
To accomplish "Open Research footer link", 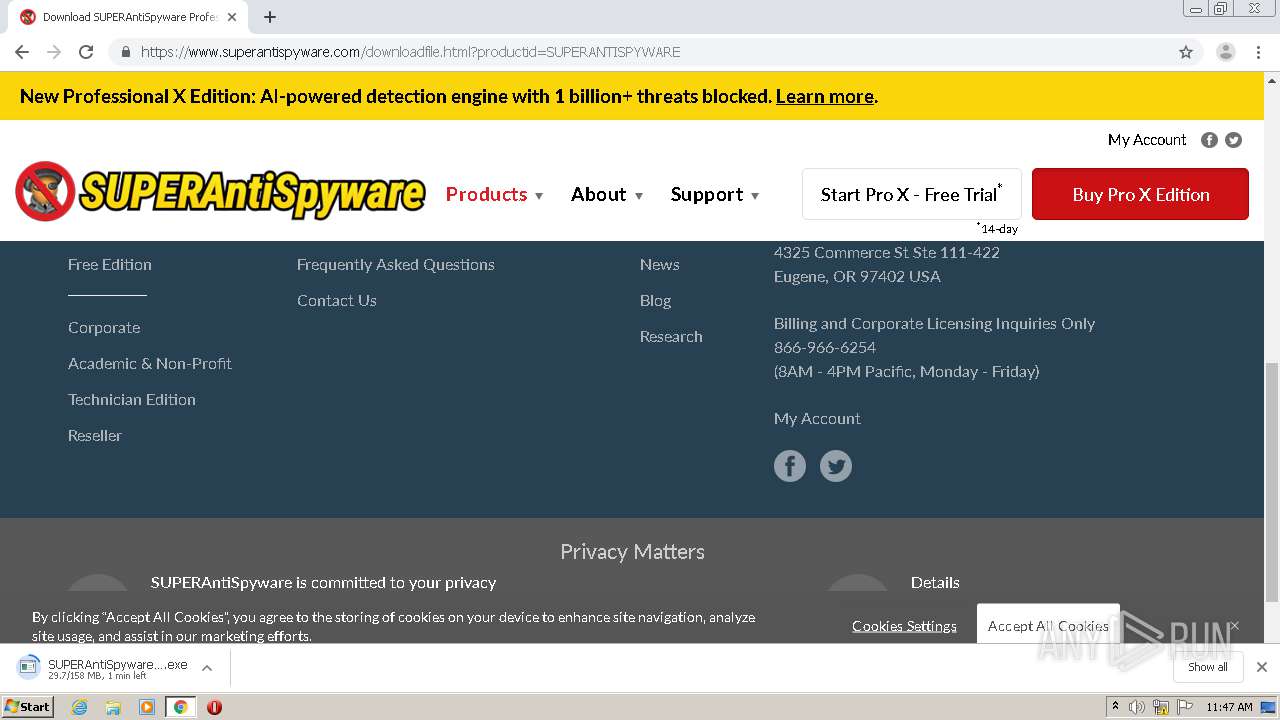I will (671, 336).
